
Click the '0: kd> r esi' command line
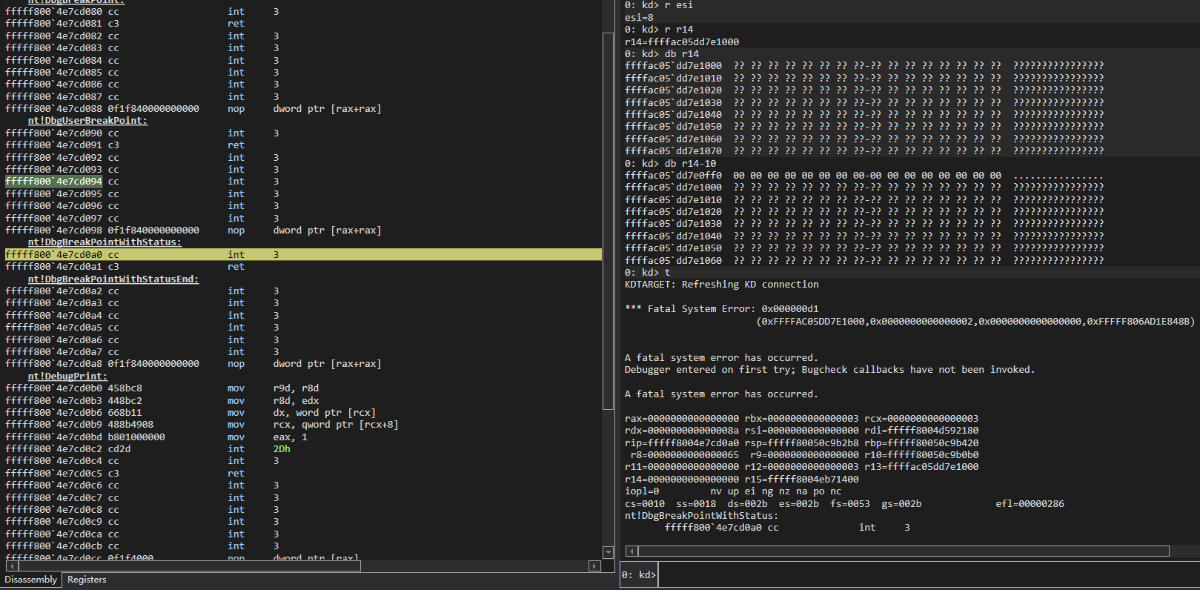pyautogui.click(x=658, y=5)
